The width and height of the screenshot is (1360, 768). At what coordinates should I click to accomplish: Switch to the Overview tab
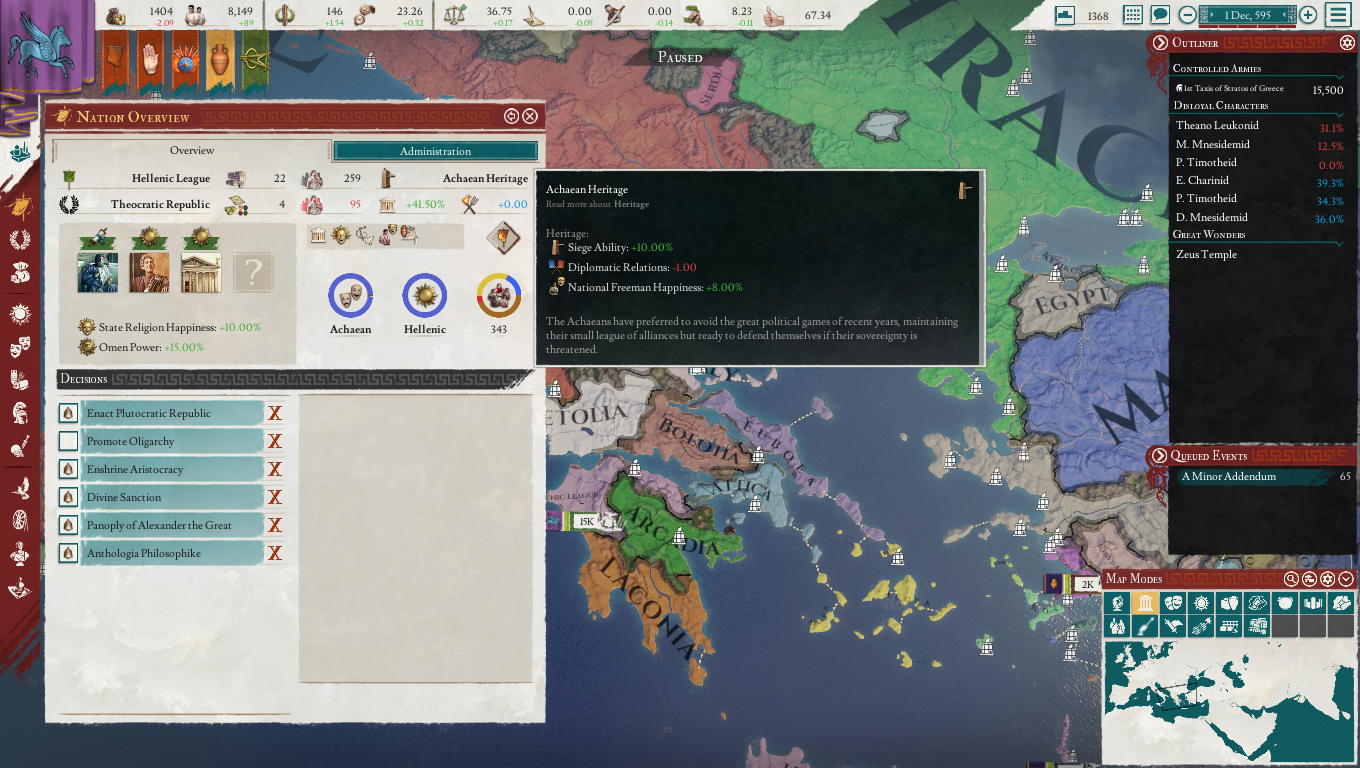pos(191,151)
